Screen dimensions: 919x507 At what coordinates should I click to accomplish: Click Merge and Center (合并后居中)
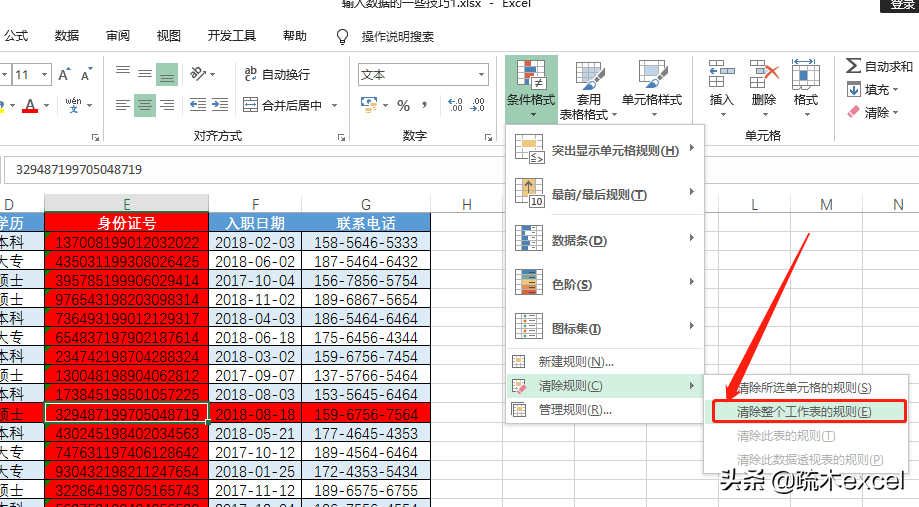(x=282, y=106)
